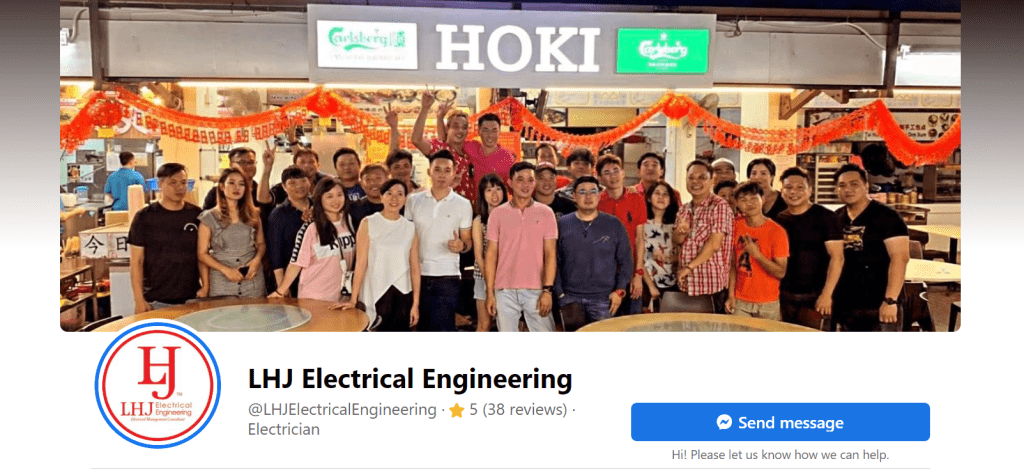This screenshot has width=1024, height=475.
Task: Click the yellow star rating icon
Action: click(x=456, y=410)
